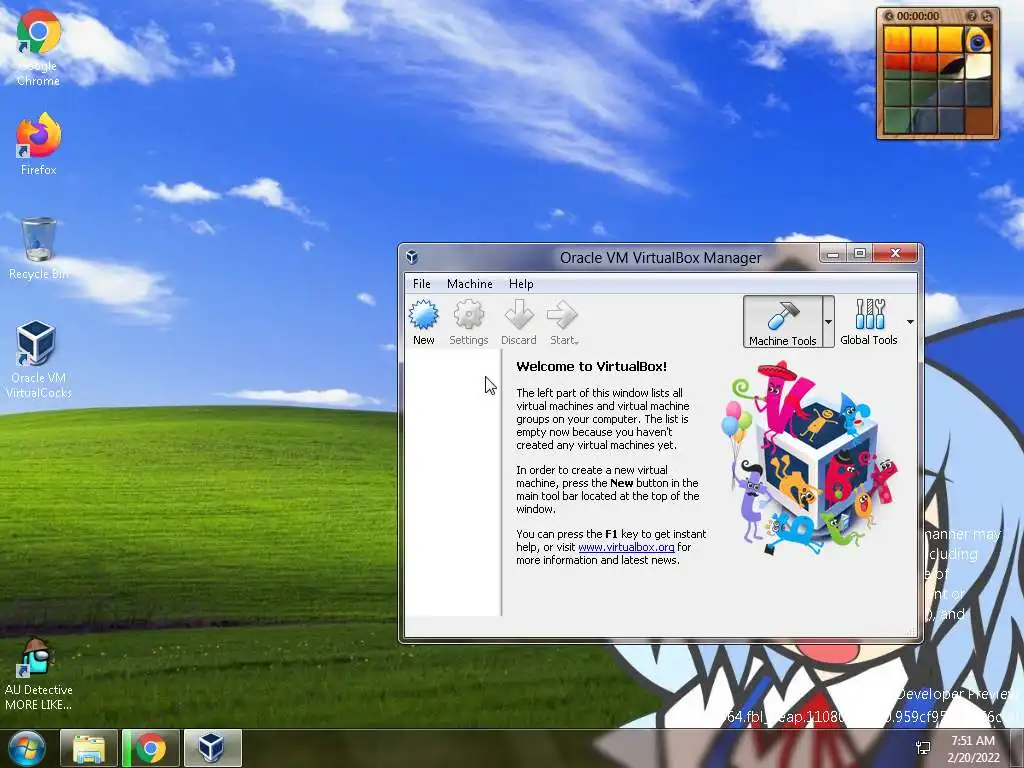Close the VirtualBox Manager window

coord(895,253)
